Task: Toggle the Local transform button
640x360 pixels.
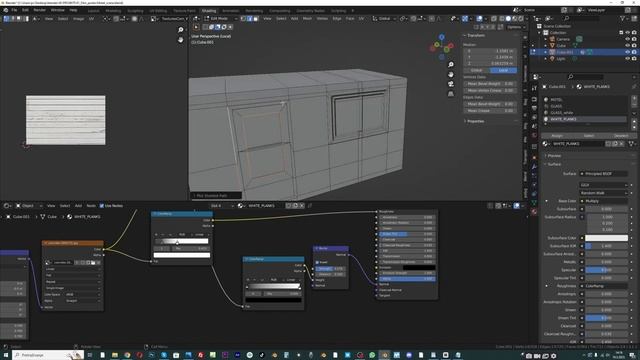Action: (x=503, y=70)
